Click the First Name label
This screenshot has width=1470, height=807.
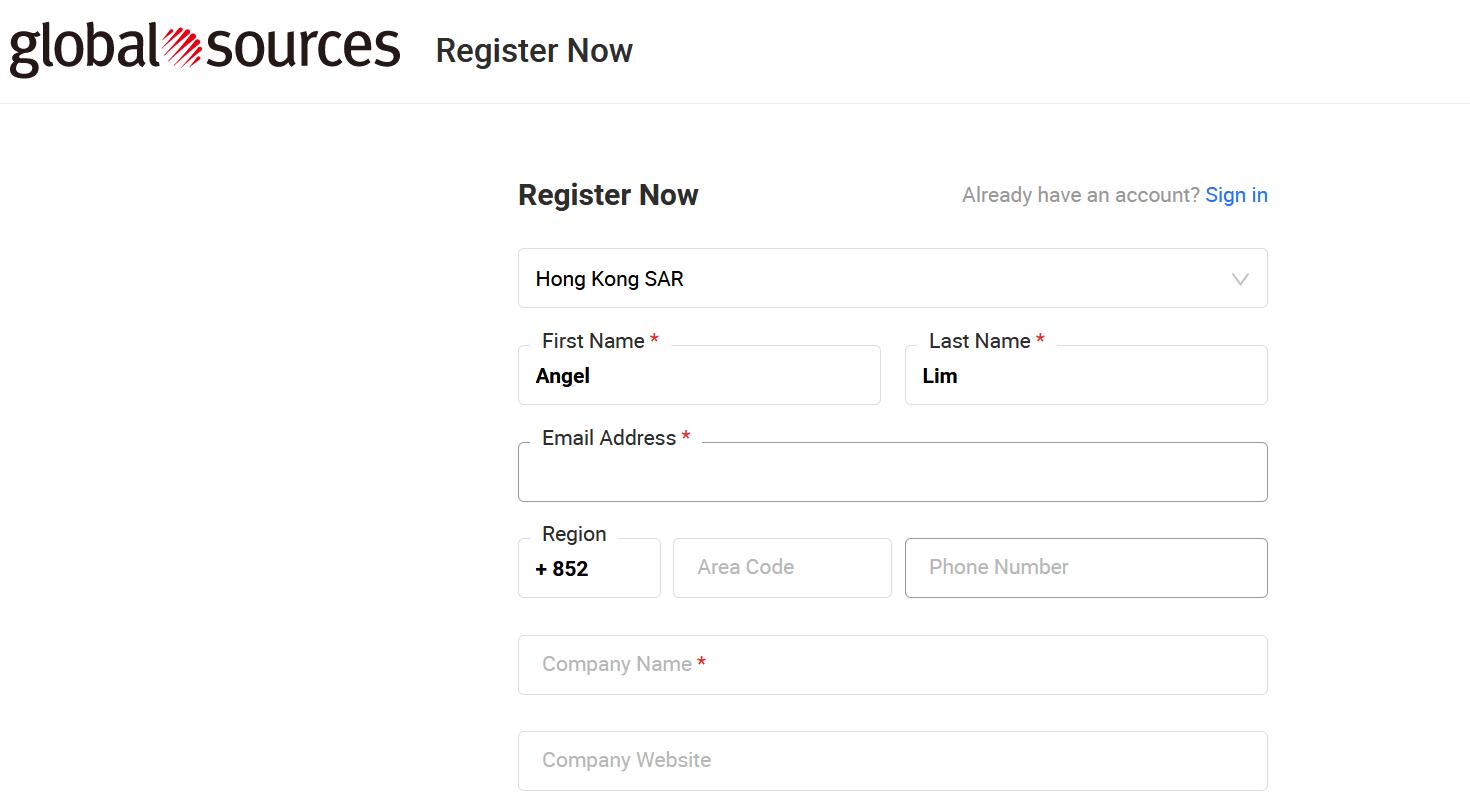tap(593, 341)
